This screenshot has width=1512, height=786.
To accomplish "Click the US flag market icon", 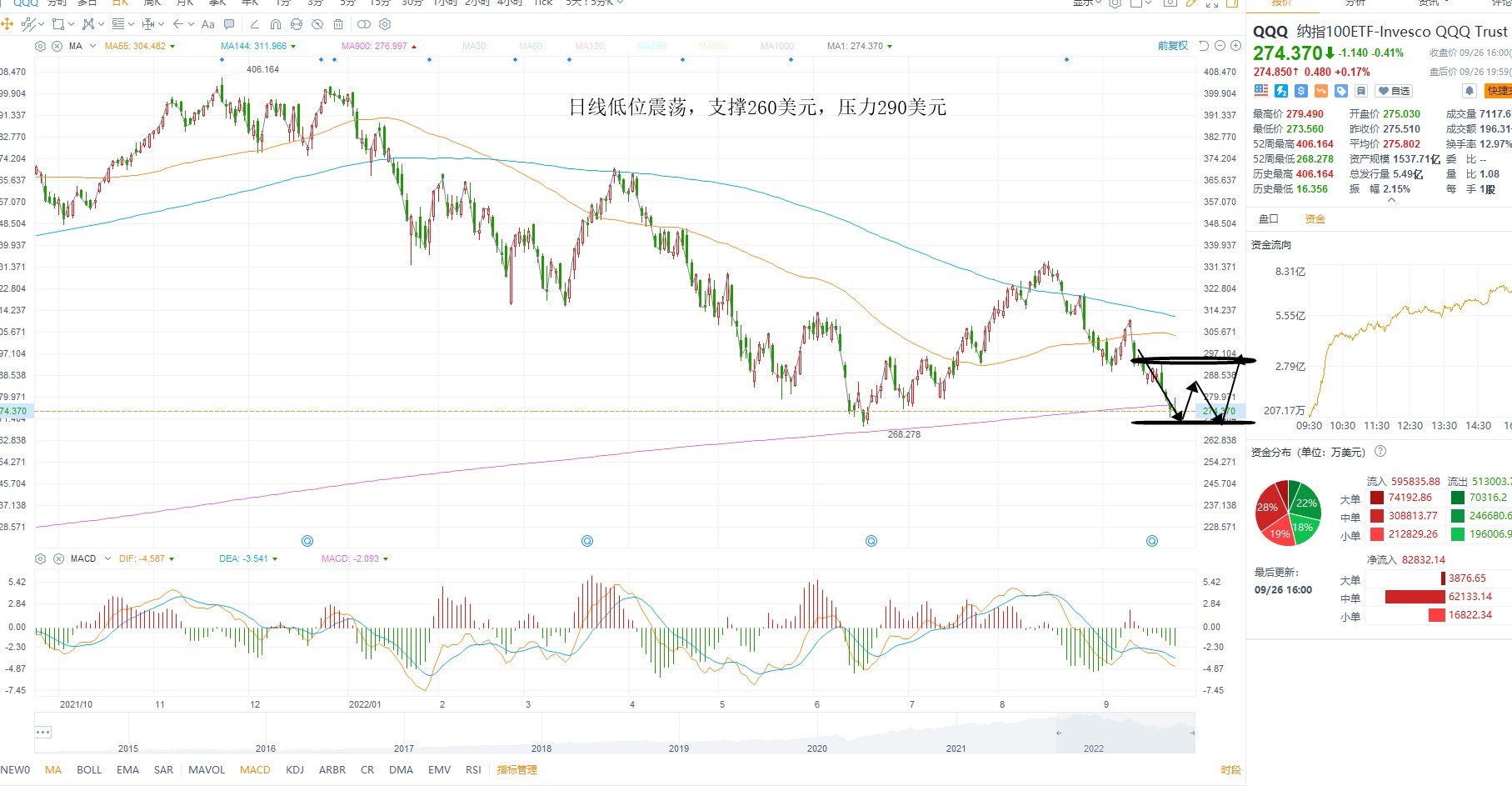I will coord(1261,91).
